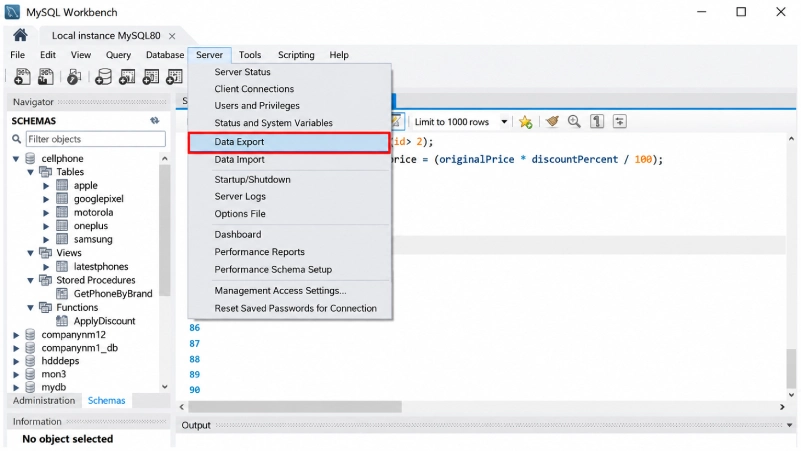The image size is (801, 451).
Task: Toggle invisible characters icon in editor toolbar
Action: (597, 122)
